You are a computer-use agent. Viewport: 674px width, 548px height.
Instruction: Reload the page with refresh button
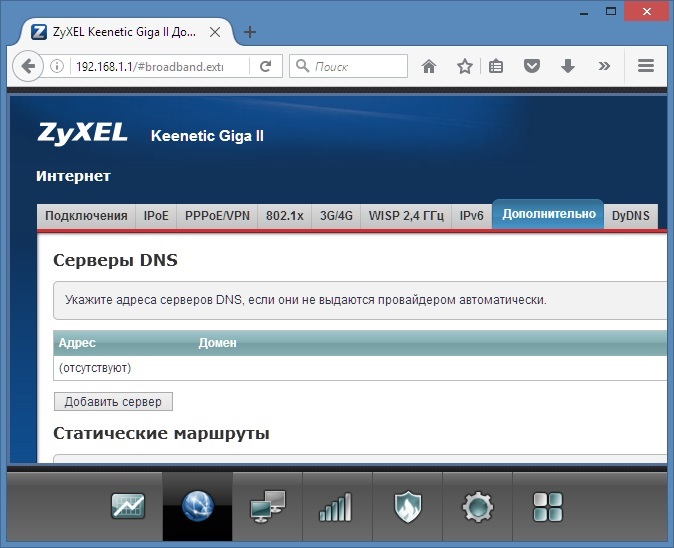pyautogui.click(x=266, y=66)
